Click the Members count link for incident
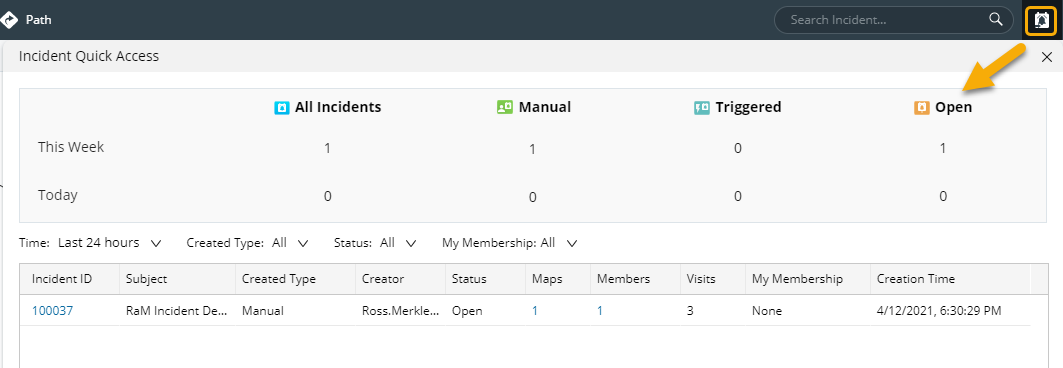Image resolution: width=1063 pixels, height=368 pixels. pyautogui.click(x=600, y=311)
